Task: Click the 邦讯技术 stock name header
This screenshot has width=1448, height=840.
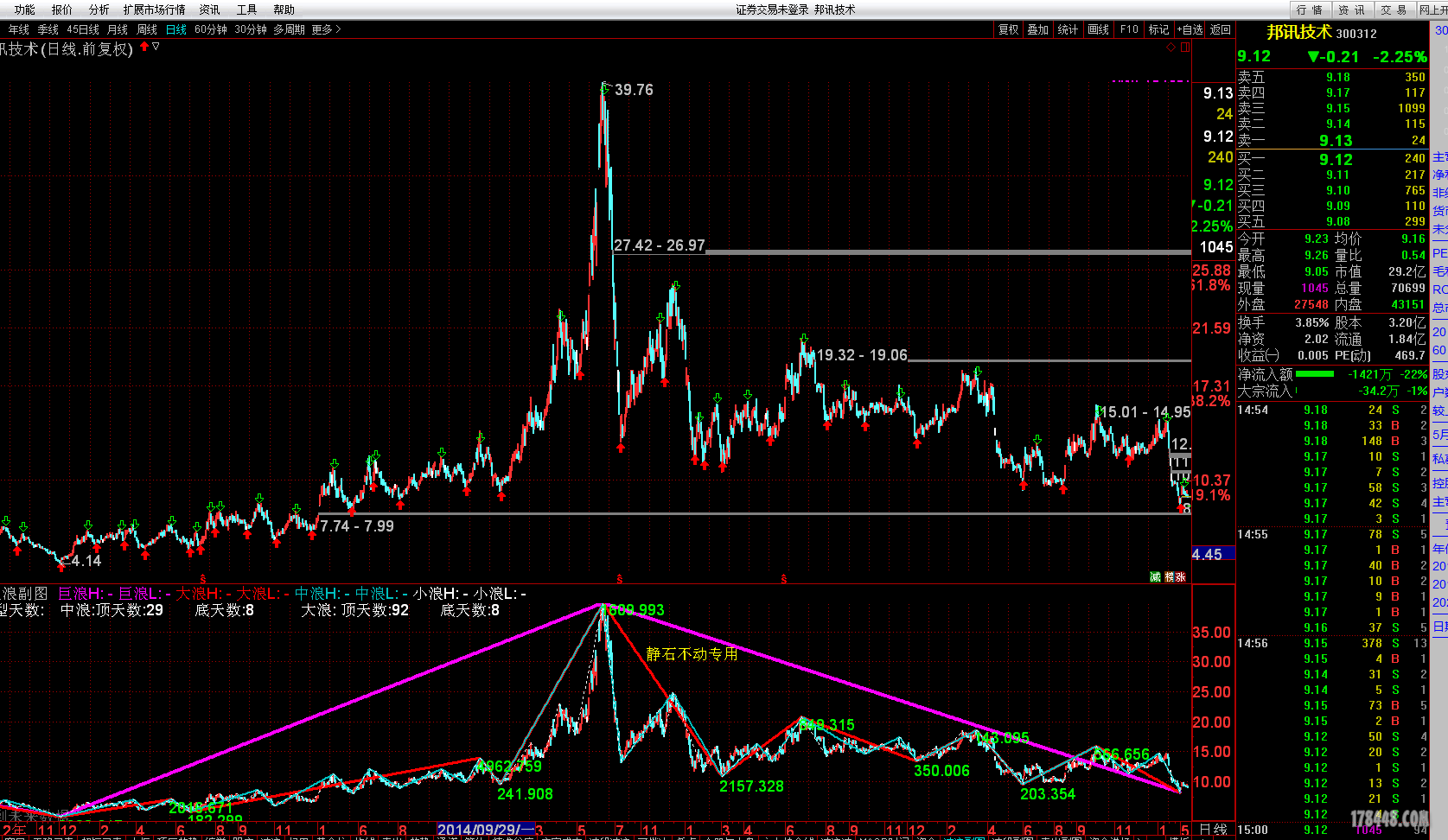Action: [1299, 32]
